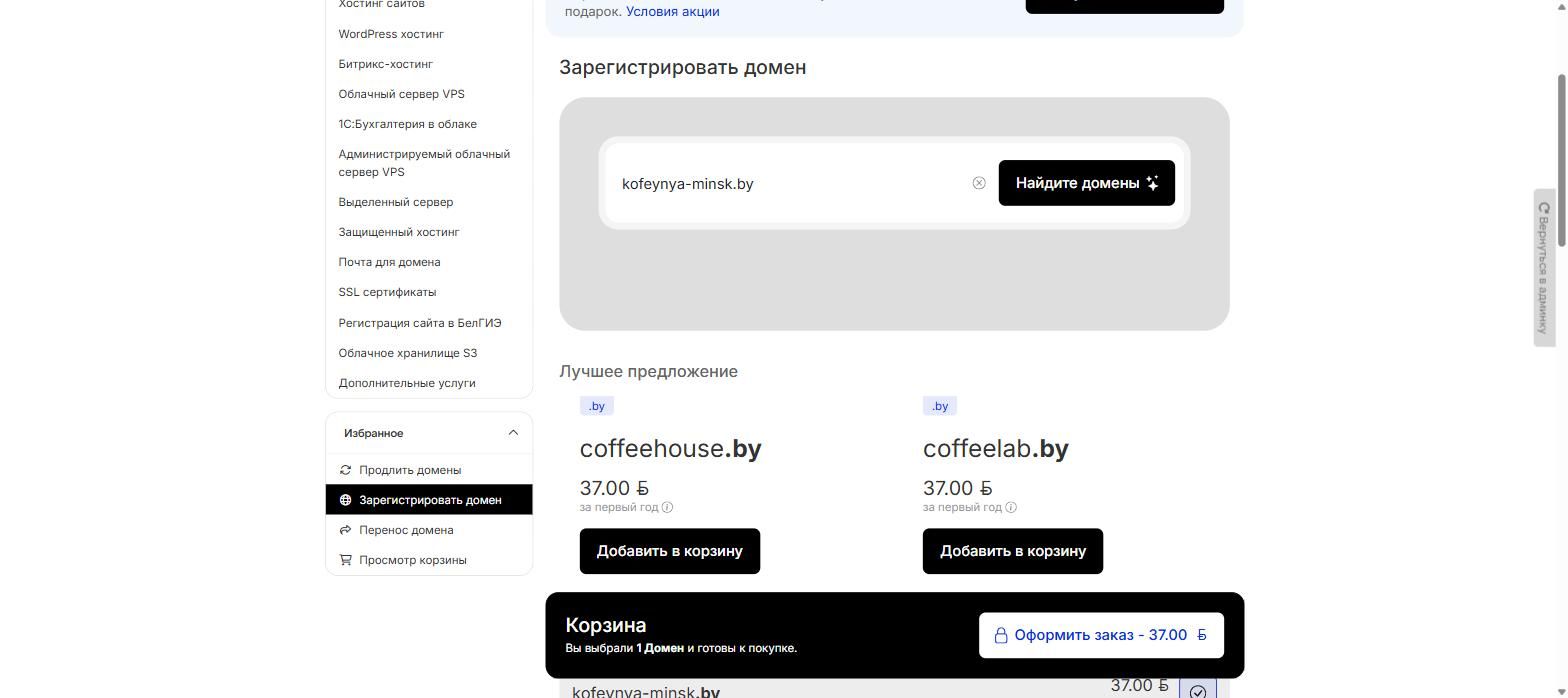
Task: Open Хостинг сайтов in the sidebar
Action: tap(382, 4)
